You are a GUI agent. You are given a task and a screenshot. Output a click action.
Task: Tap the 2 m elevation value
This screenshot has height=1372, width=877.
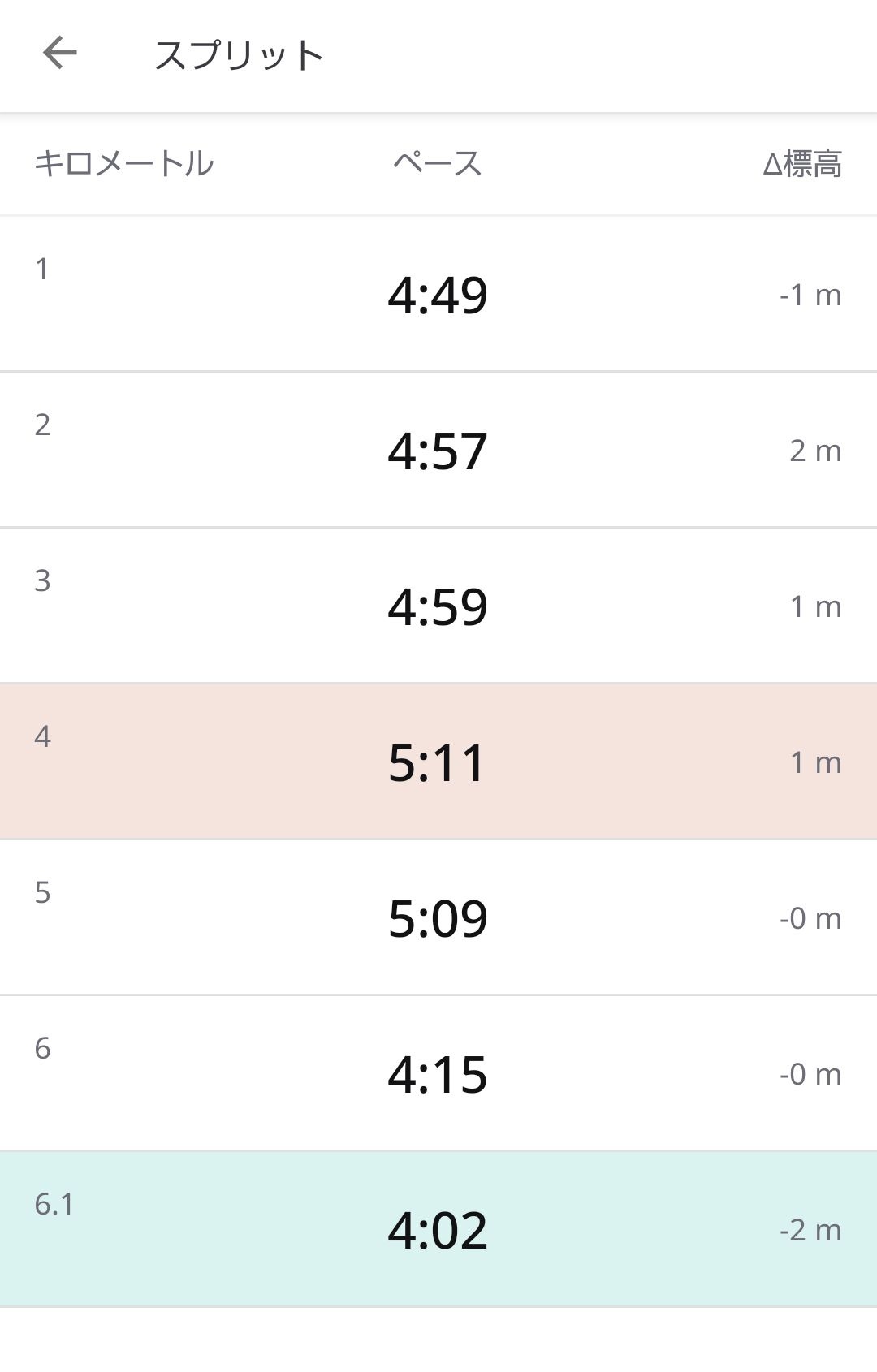point(814,451)
